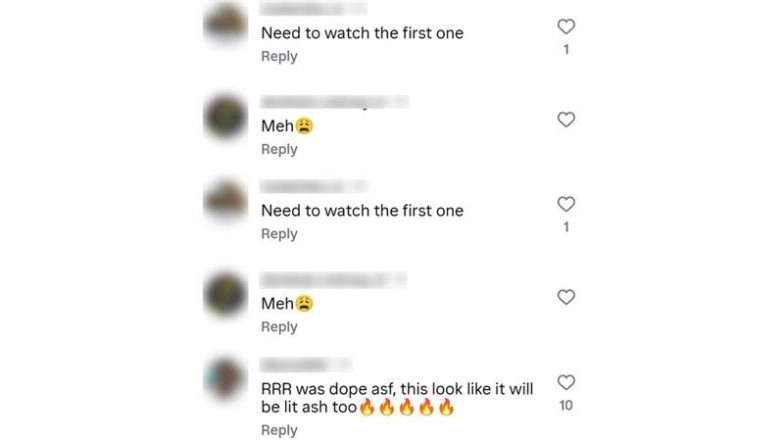
Task: Click blurred username above the upper "Meh" comment
Action: coord(334,102)
